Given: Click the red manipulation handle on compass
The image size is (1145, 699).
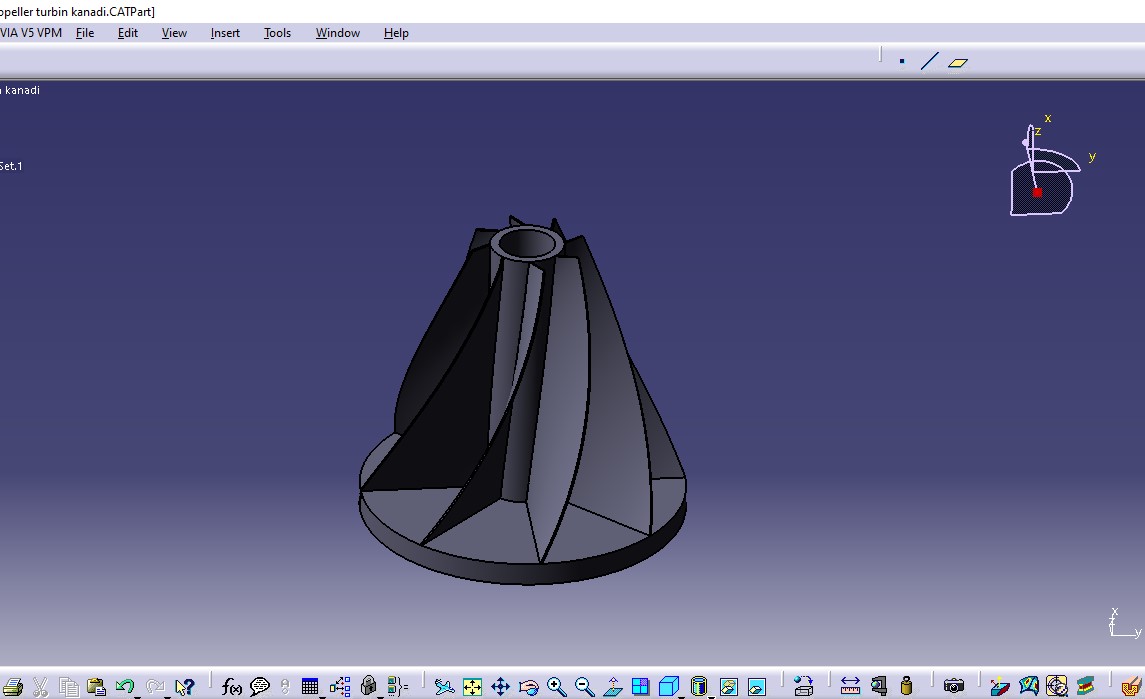Looking at the screenshot, I should tap(1037, 193).
